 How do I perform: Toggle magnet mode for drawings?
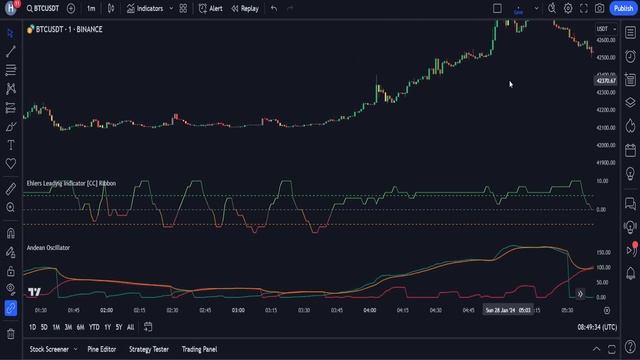[x=11, y=233]
